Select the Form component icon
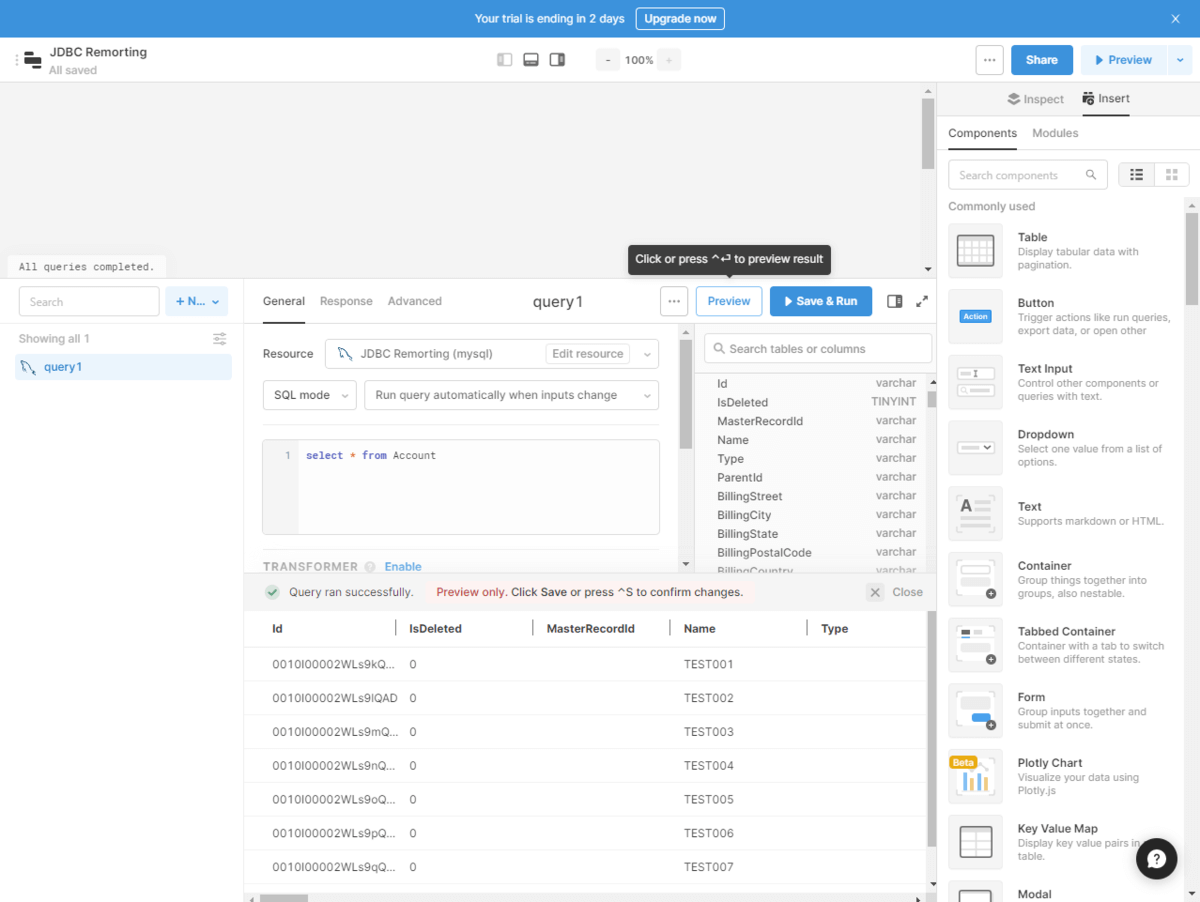Viewport: 1200px width, 902px height. (975, 710)
